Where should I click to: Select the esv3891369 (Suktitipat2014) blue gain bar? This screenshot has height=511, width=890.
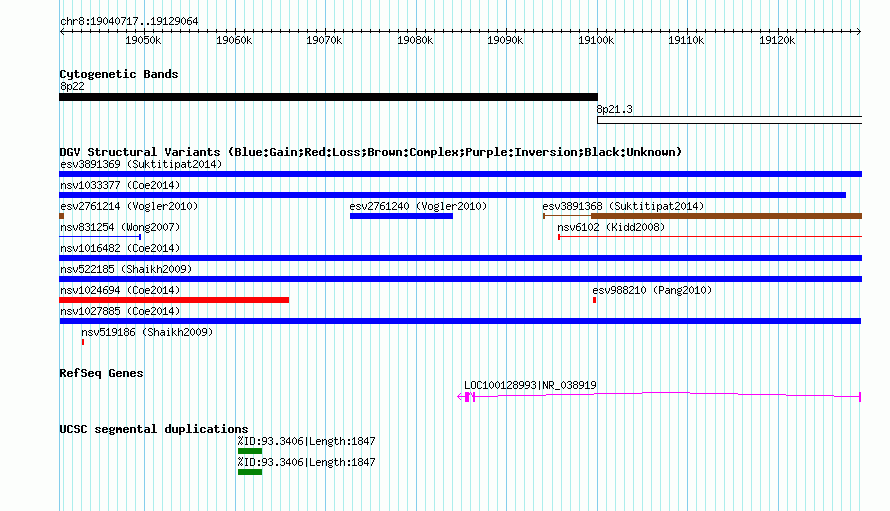460,174
